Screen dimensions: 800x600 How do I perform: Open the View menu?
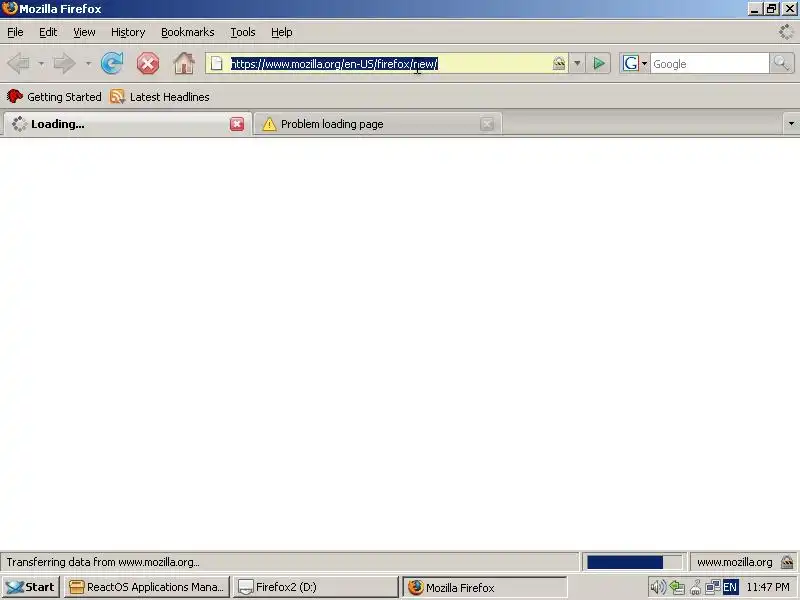(x=84, y=32)
